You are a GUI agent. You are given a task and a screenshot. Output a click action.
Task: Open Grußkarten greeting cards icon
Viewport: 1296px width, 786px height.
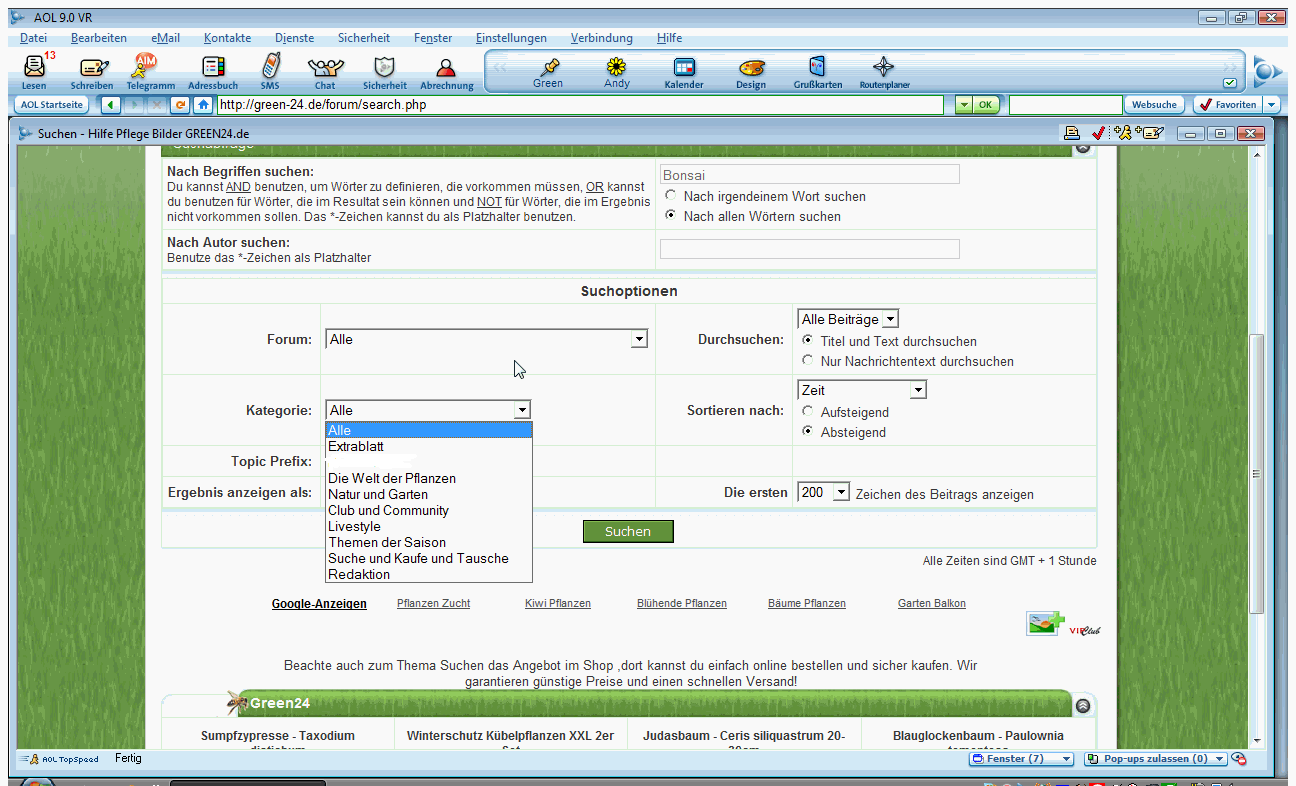pyautogui.click(x=817, y=69)
